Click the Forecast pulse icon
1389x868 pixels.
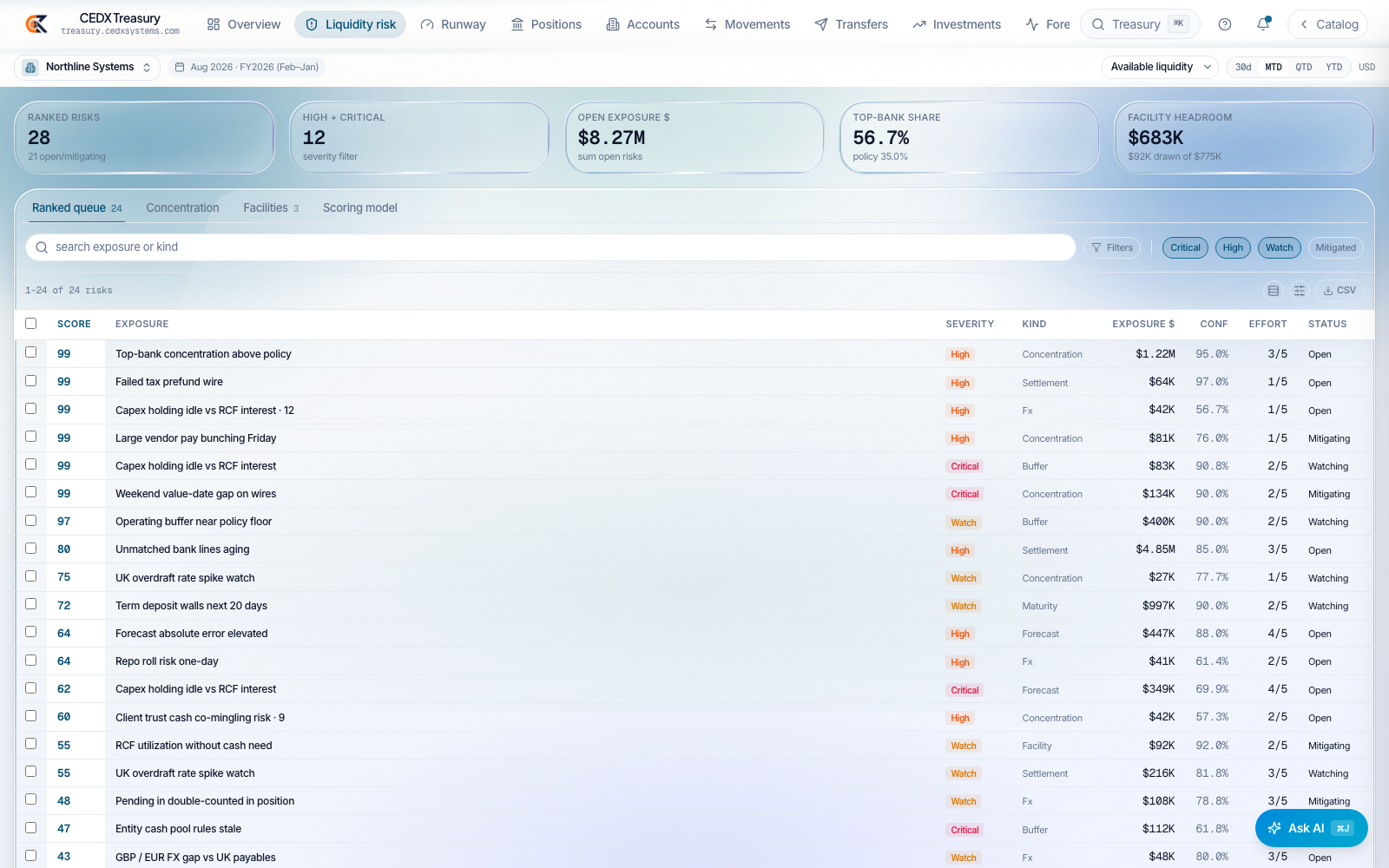(x=1032, y=24)
